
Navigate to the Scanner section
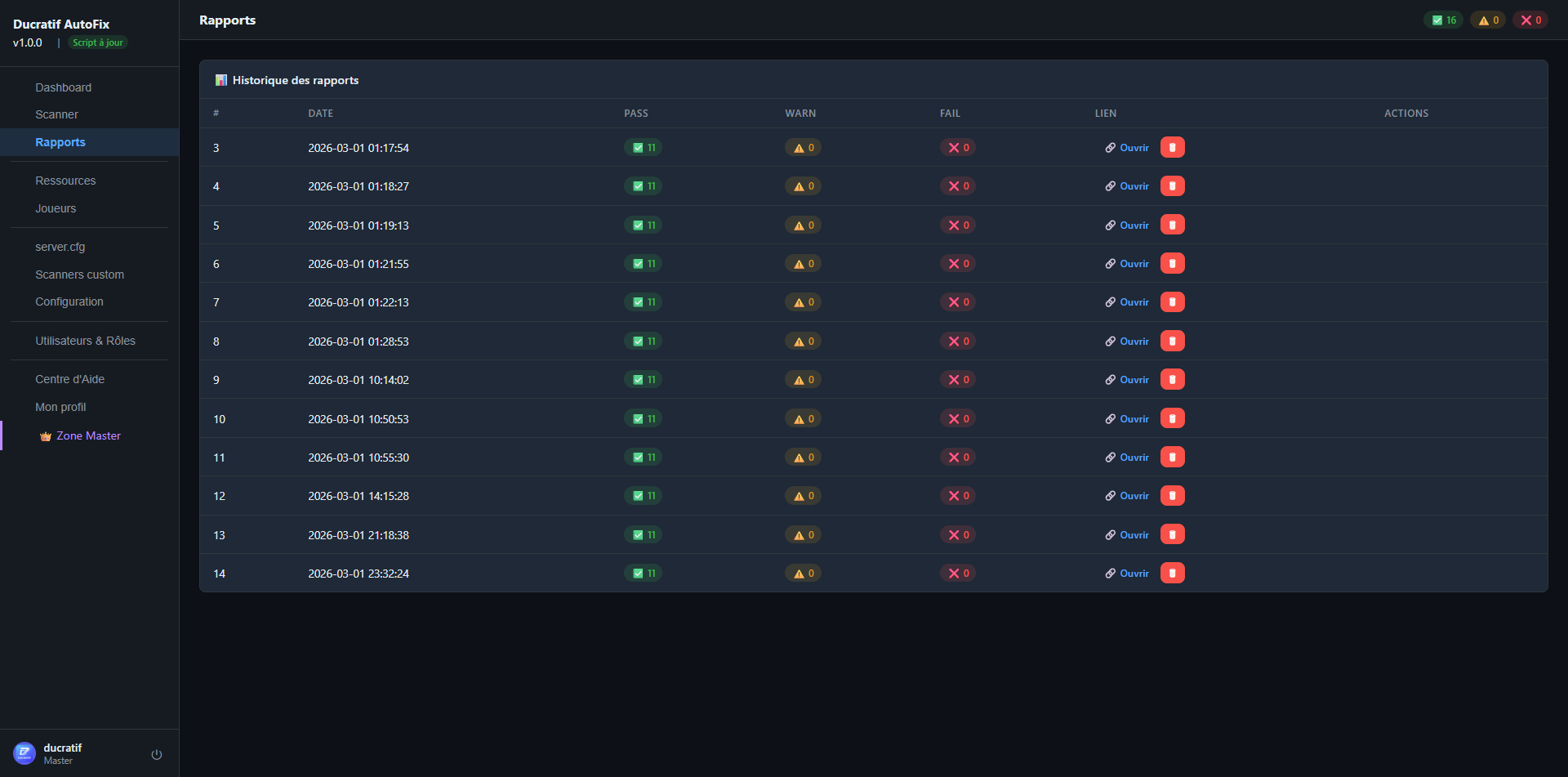coord(56,114)
